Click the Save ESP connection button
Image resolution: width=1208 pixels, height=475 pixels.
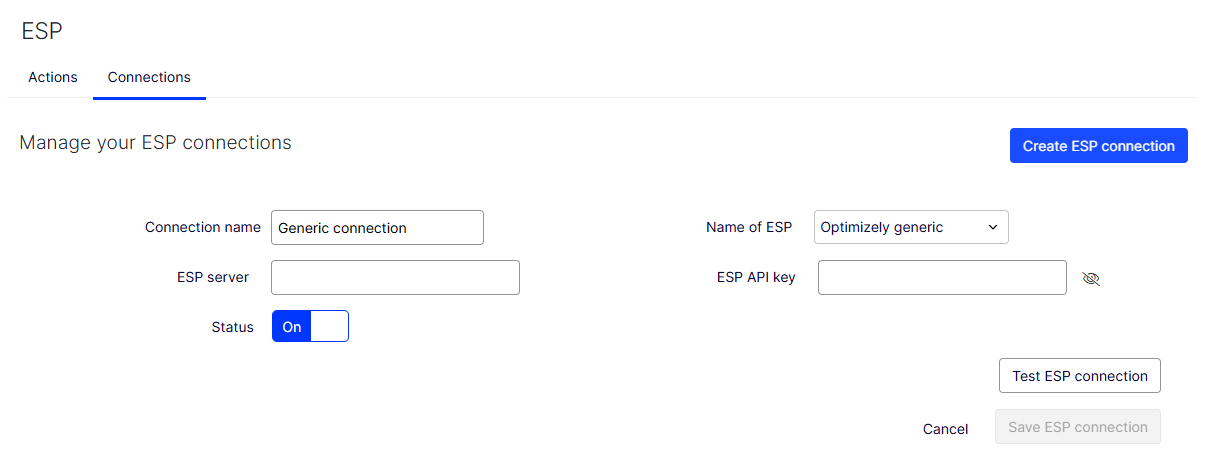[1077, 427]
